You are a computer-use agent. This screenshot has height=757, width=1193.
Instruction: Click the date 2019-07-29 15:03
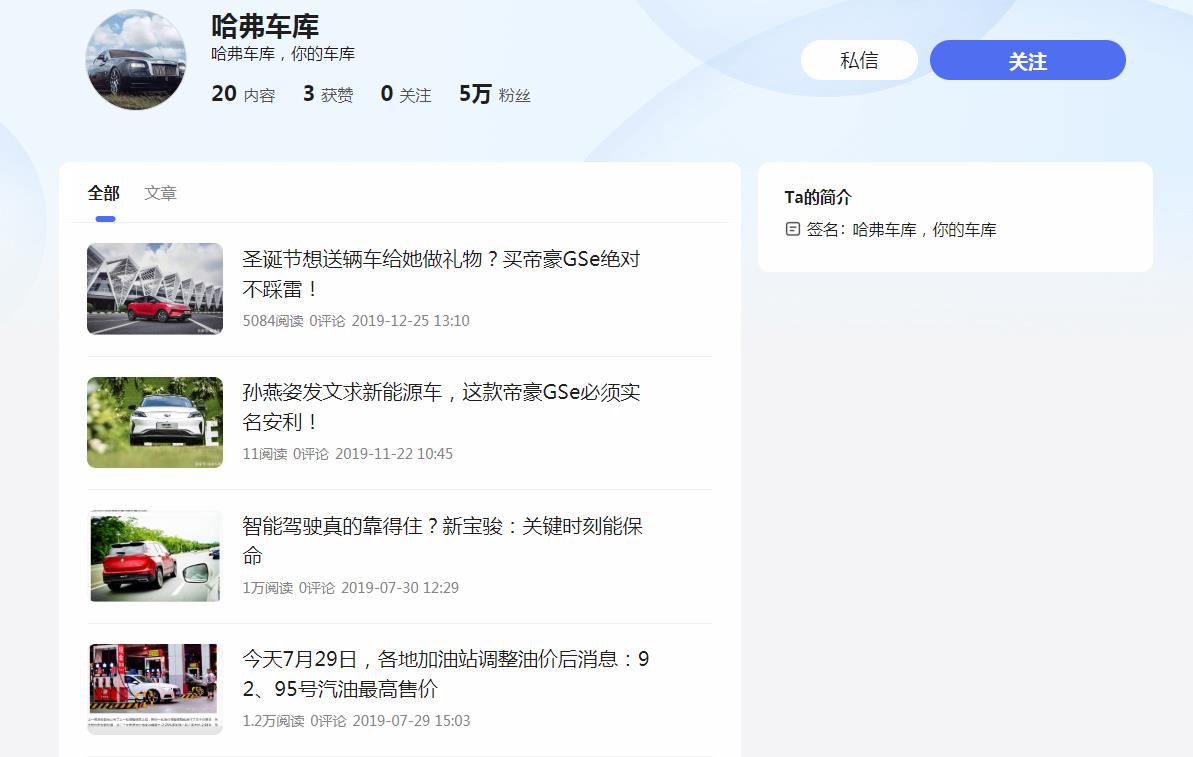[x=412, y=721]
